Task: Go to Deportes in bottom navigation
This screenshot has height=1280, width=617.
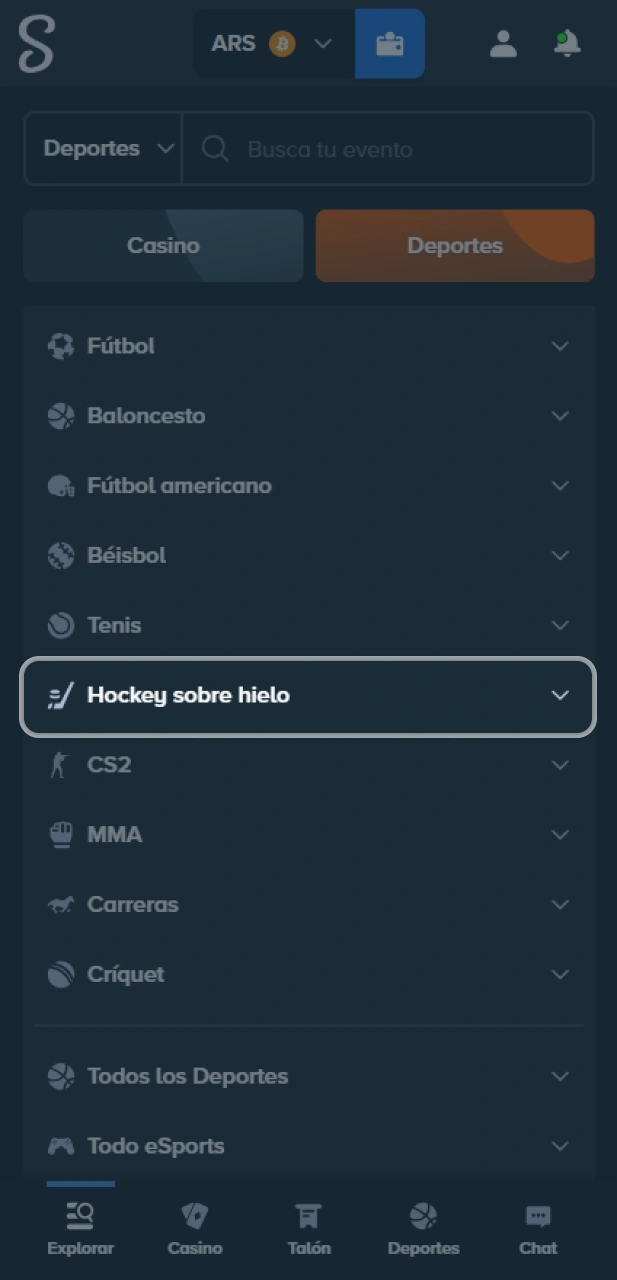Action: (423, 1229)
